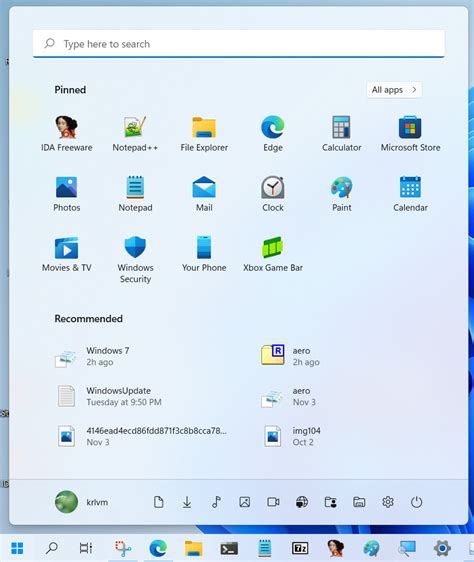Open the Calendar app
Image resolution: width=474 pixels, height=562 pixels.
tap(410, 194)
